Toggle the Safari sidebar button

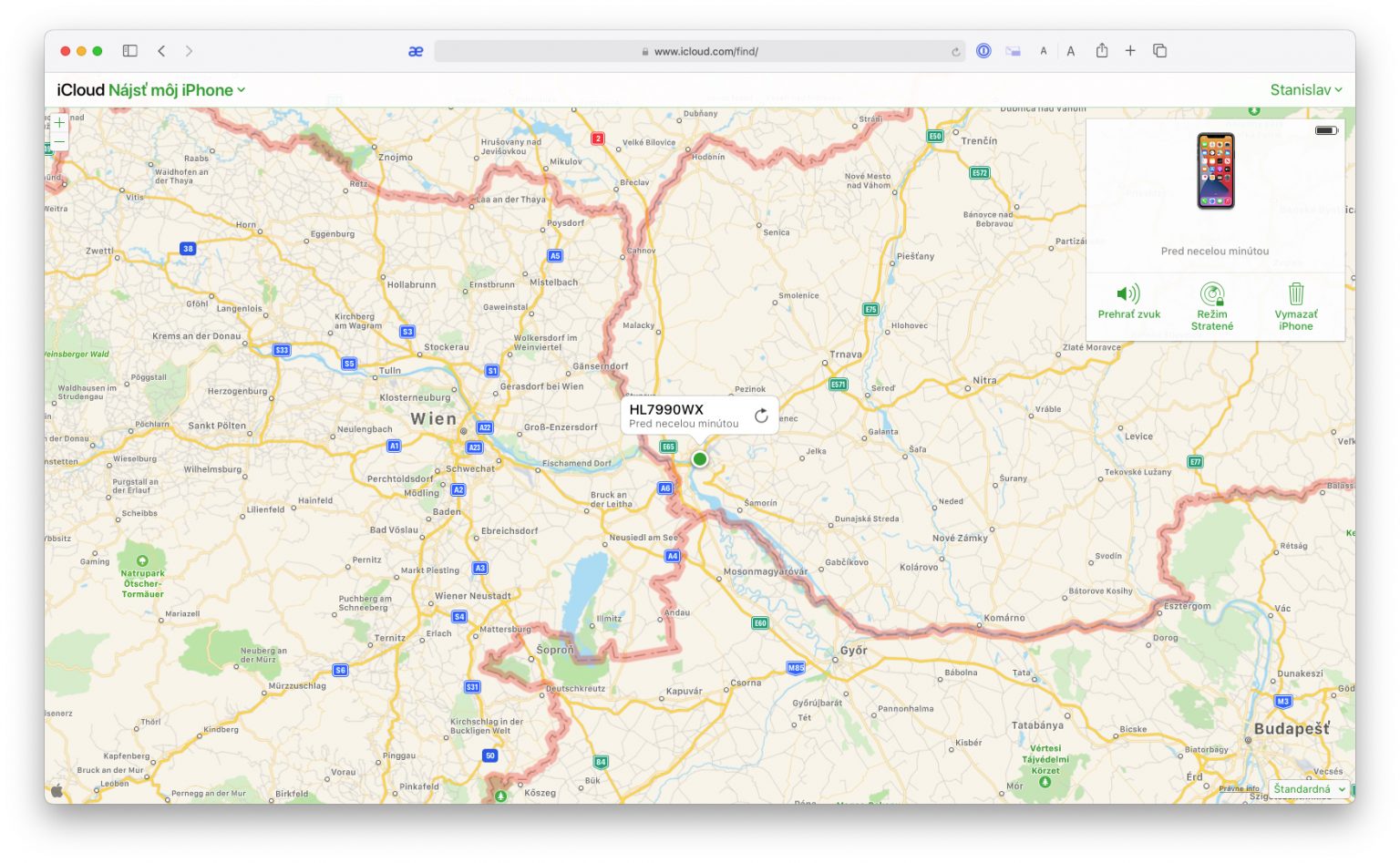(130, 51)
